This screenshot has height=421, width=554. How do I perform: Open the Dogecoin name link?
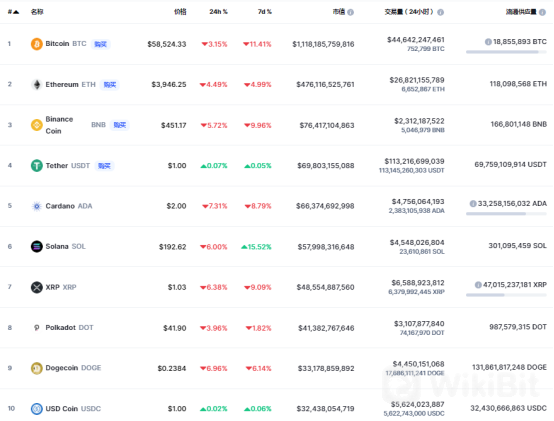pos(61,368)
